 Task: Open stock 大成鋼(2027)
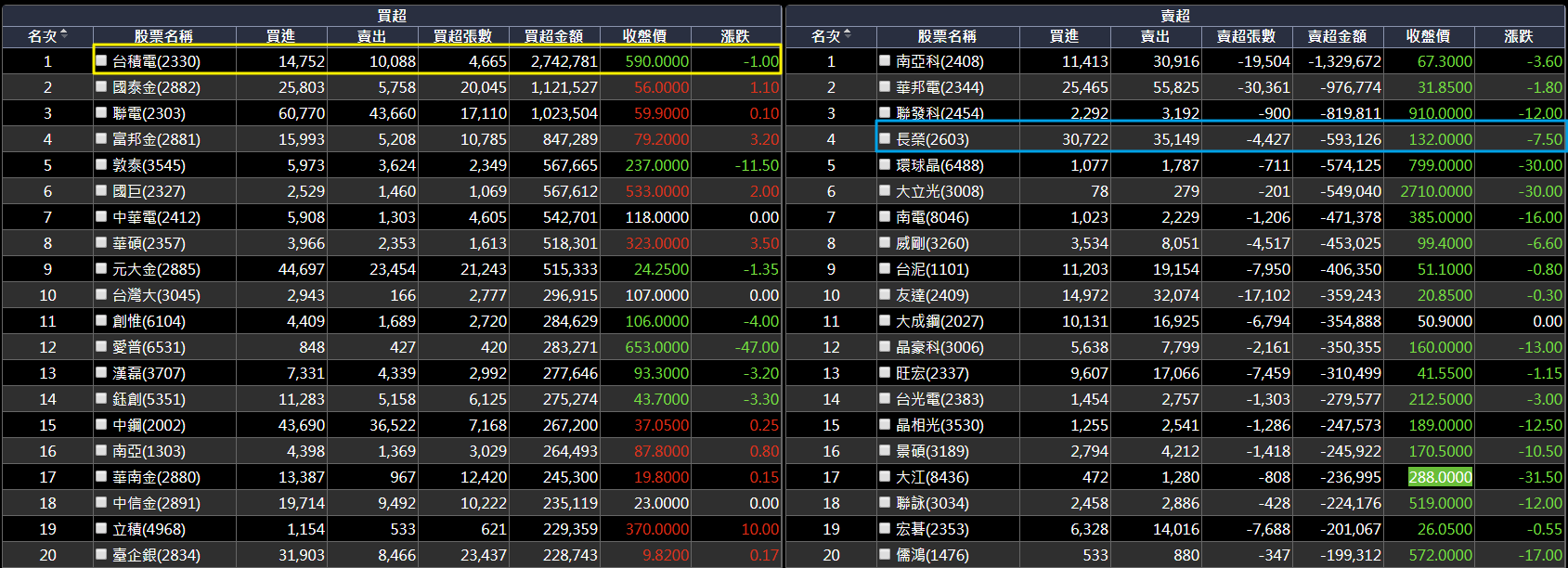940,321
